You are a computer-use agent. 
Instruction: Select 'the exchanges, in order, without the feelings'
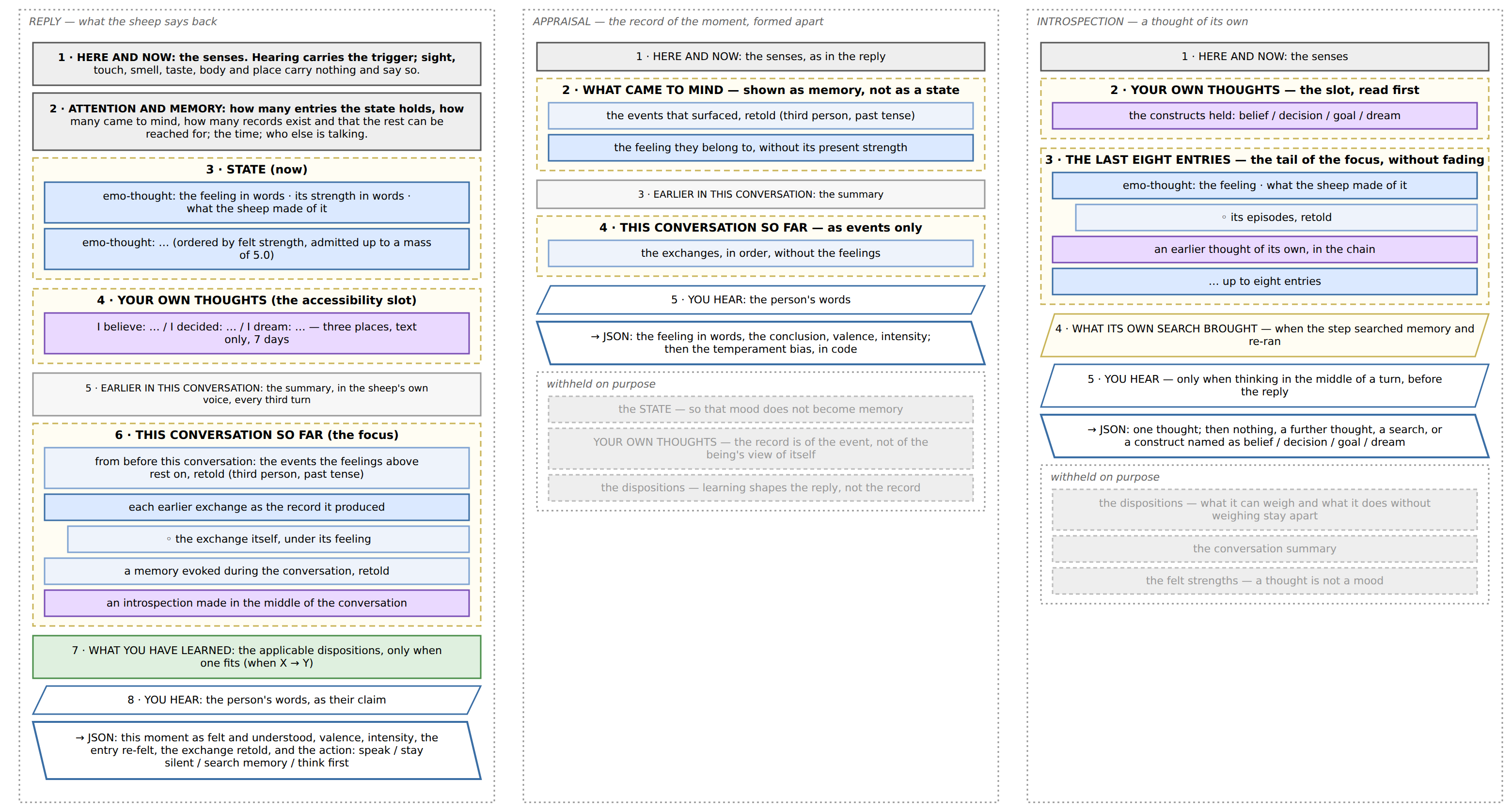coord(760,253)
